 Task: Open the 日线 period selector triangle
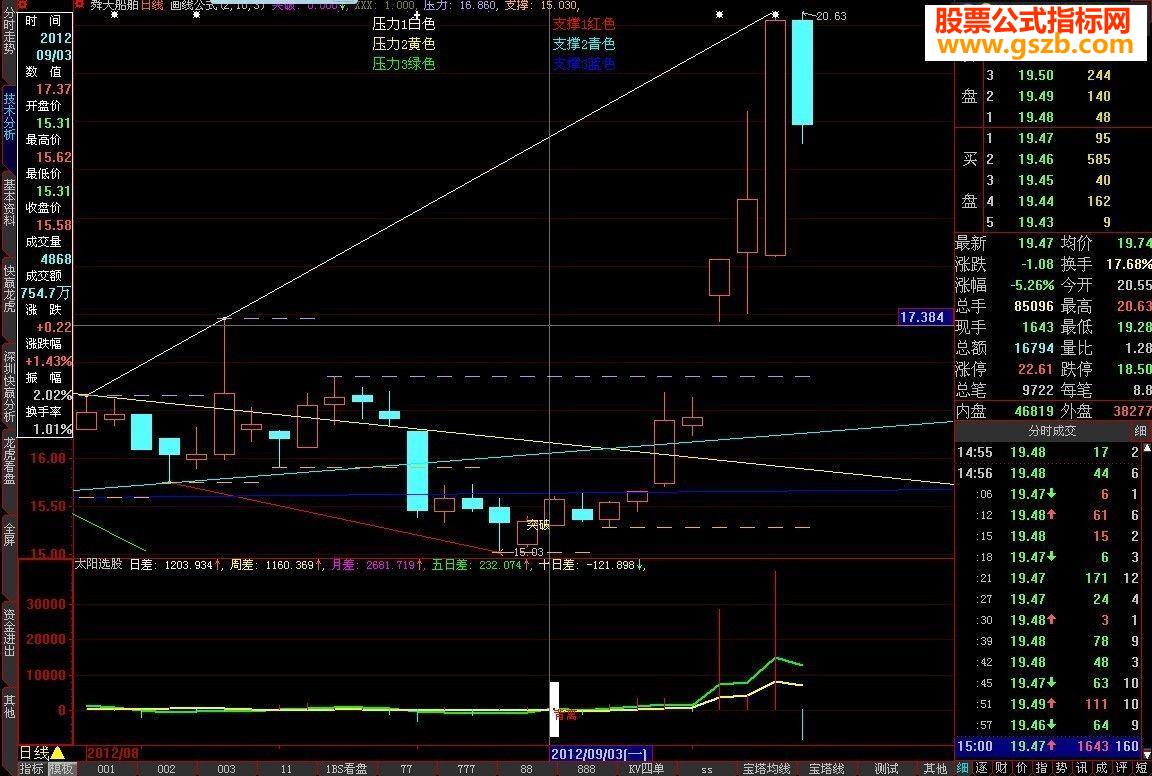coord(57,753)
